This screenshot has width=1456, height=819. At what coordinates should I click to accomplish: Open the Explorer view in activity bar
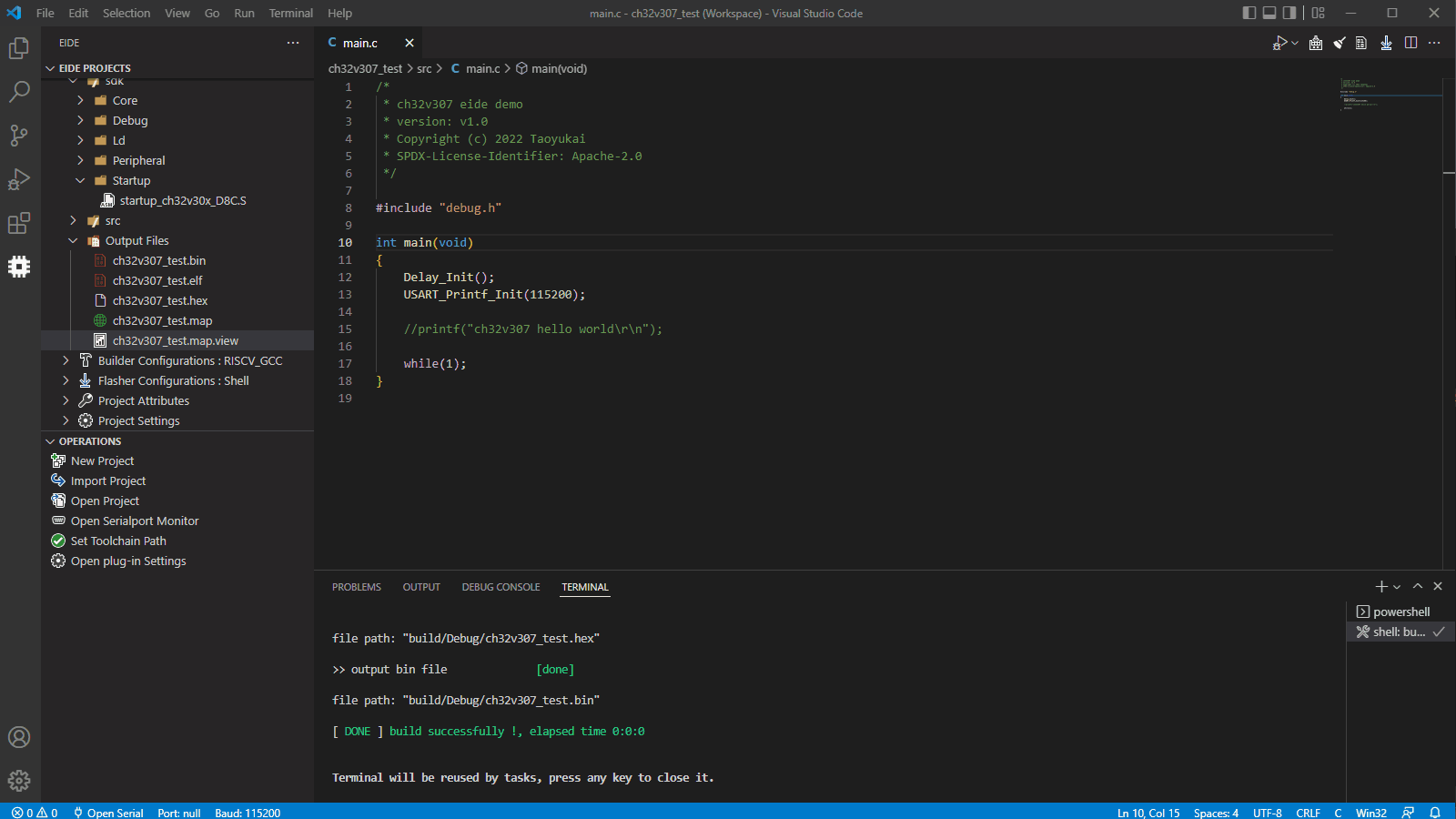click(19, 48)
